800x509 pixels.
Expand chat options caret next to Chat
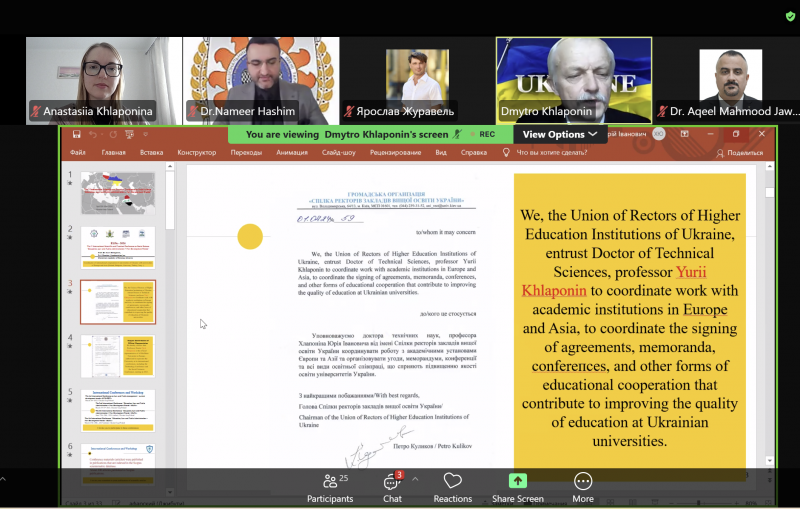tap(415, 480)
